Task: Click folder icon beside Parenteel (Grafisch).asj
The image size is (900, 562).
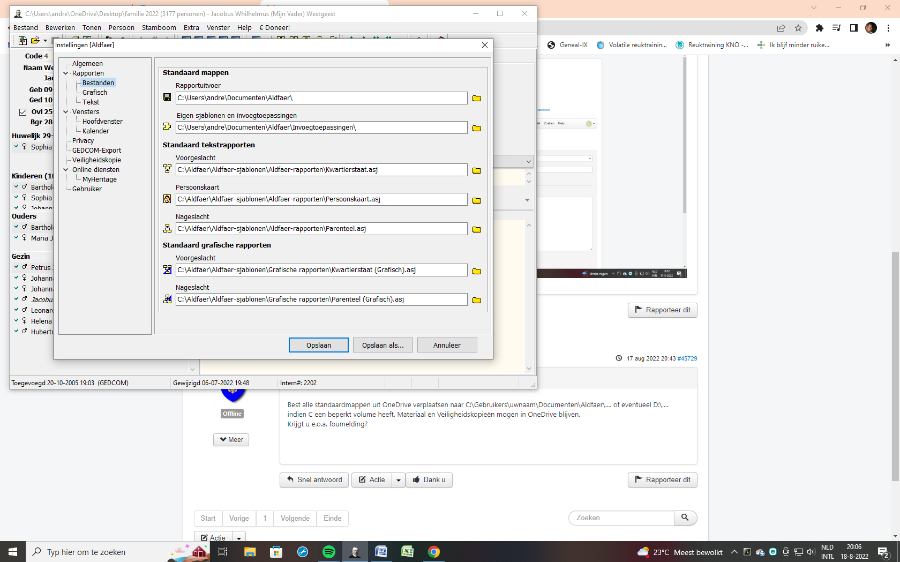Action: pyautogui.click(x=477, y=300)
